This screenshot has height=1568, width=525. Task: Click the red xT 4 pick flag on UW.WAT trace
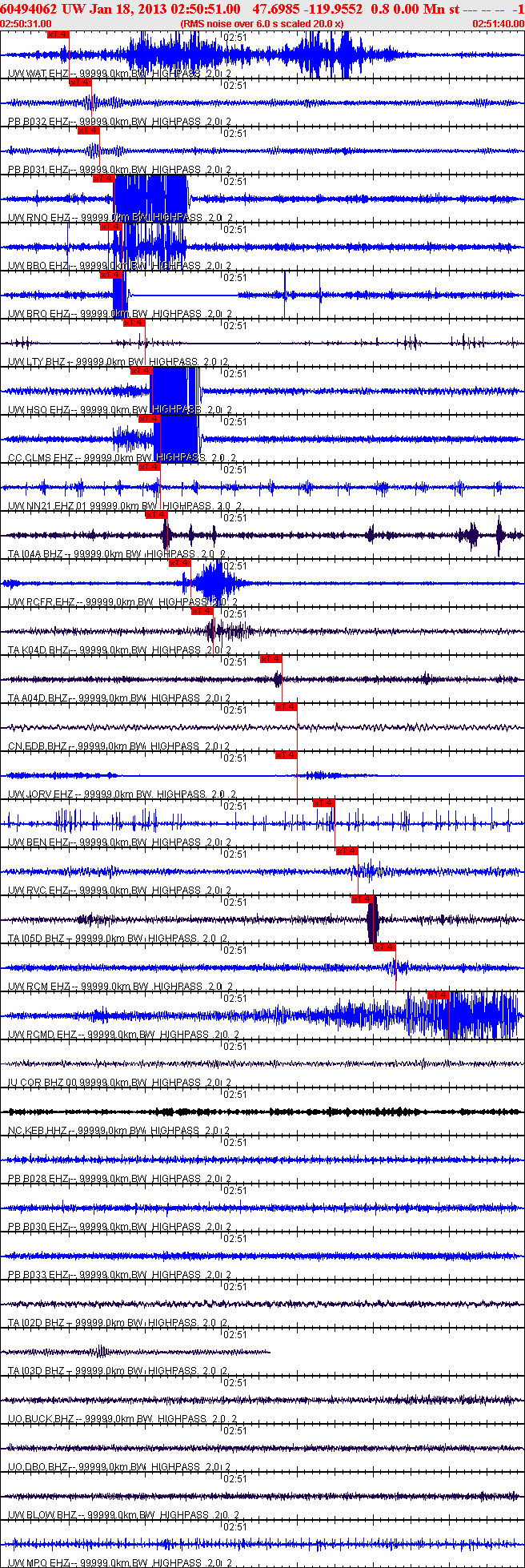[x=58, y=34]
